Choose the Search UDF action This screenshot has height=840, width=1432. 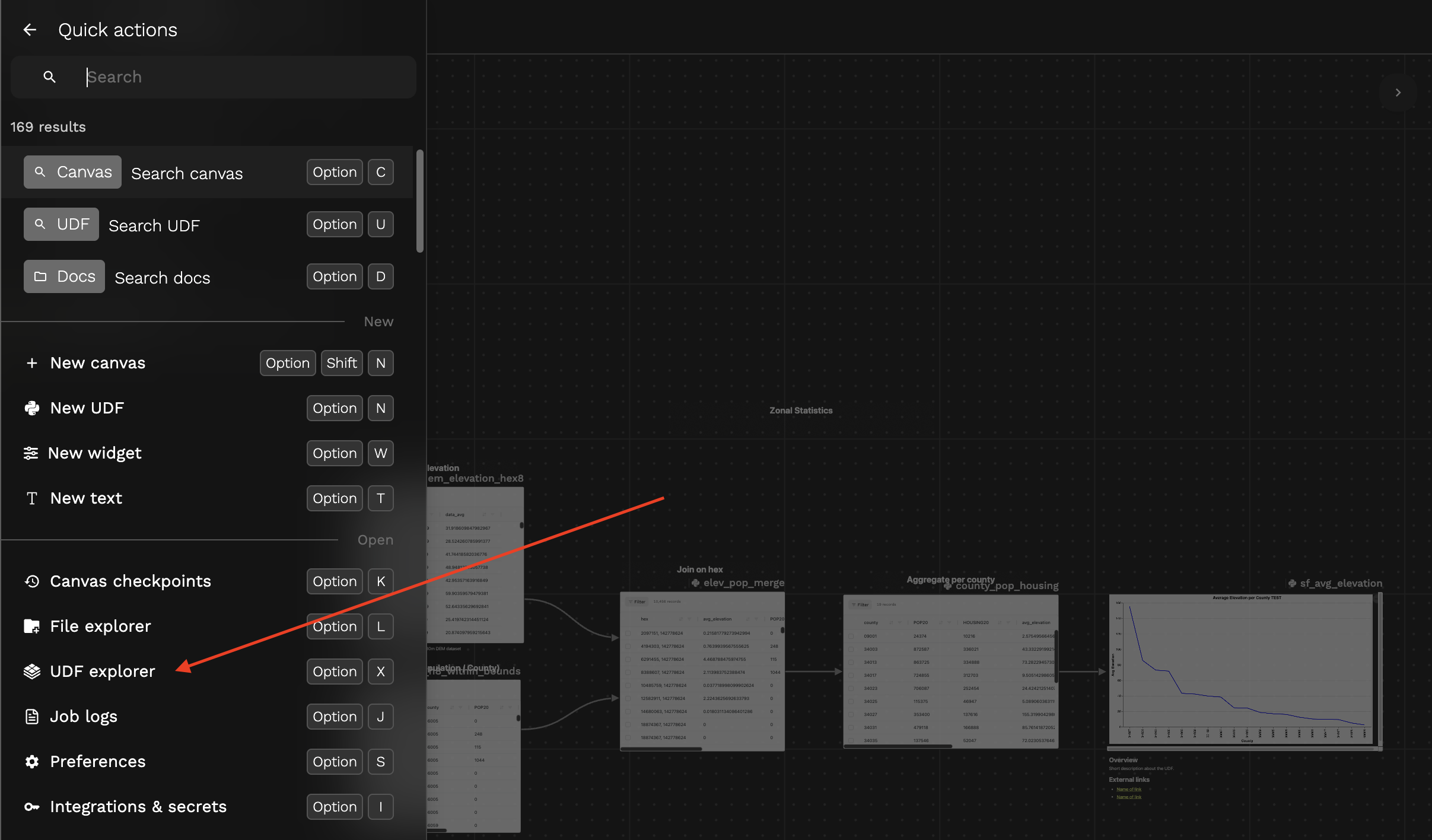(x=154, y=225)
